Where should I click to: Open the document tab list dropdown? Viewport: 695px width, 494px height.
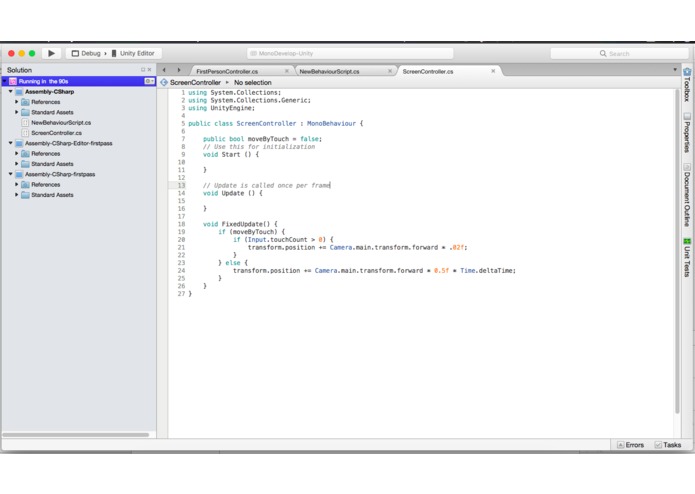pyautogui.click(x=675, y=70)
